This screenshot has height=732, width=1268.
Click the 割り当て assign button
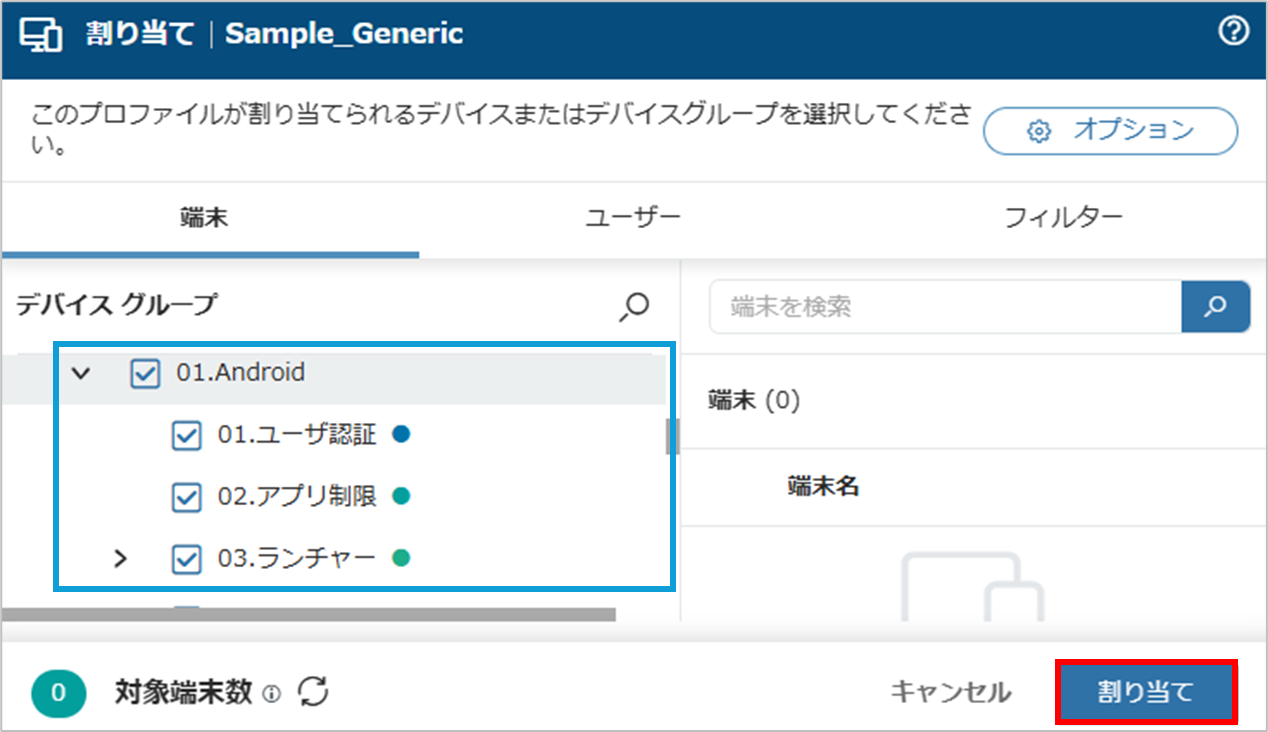tap(1146, 692)
